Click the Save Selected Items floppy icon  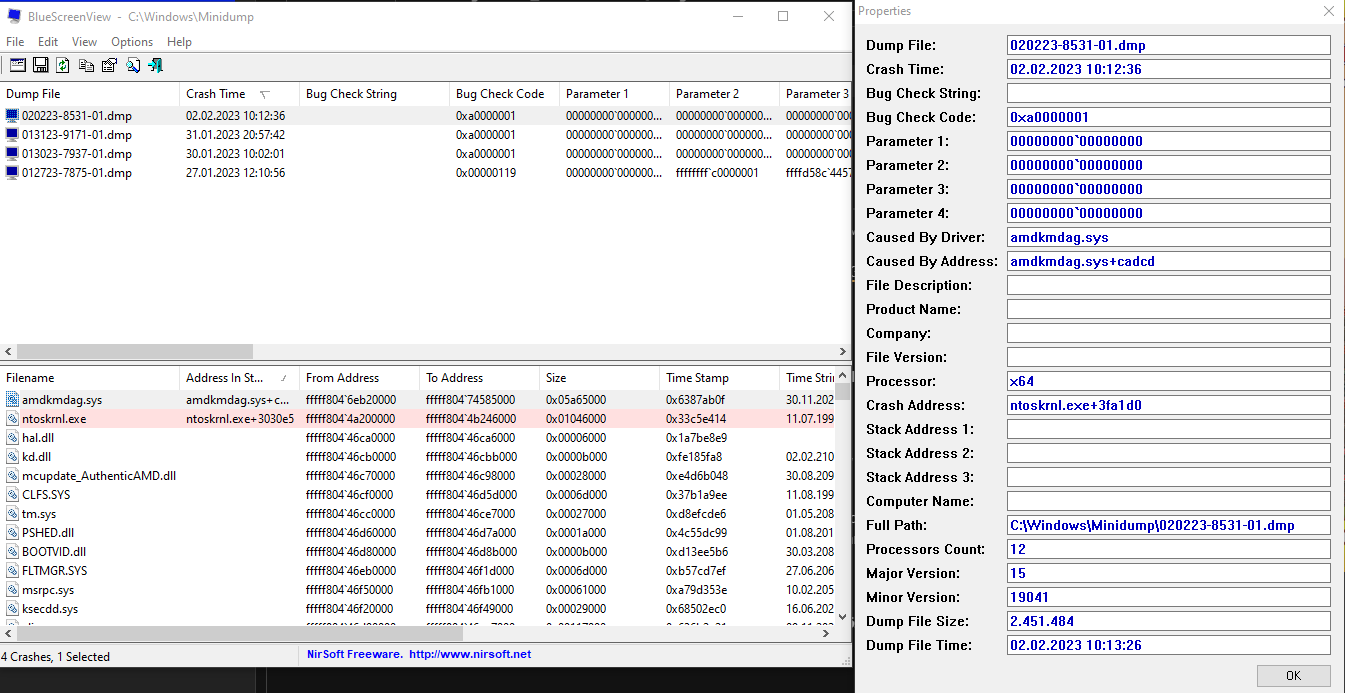click(41, 65)
